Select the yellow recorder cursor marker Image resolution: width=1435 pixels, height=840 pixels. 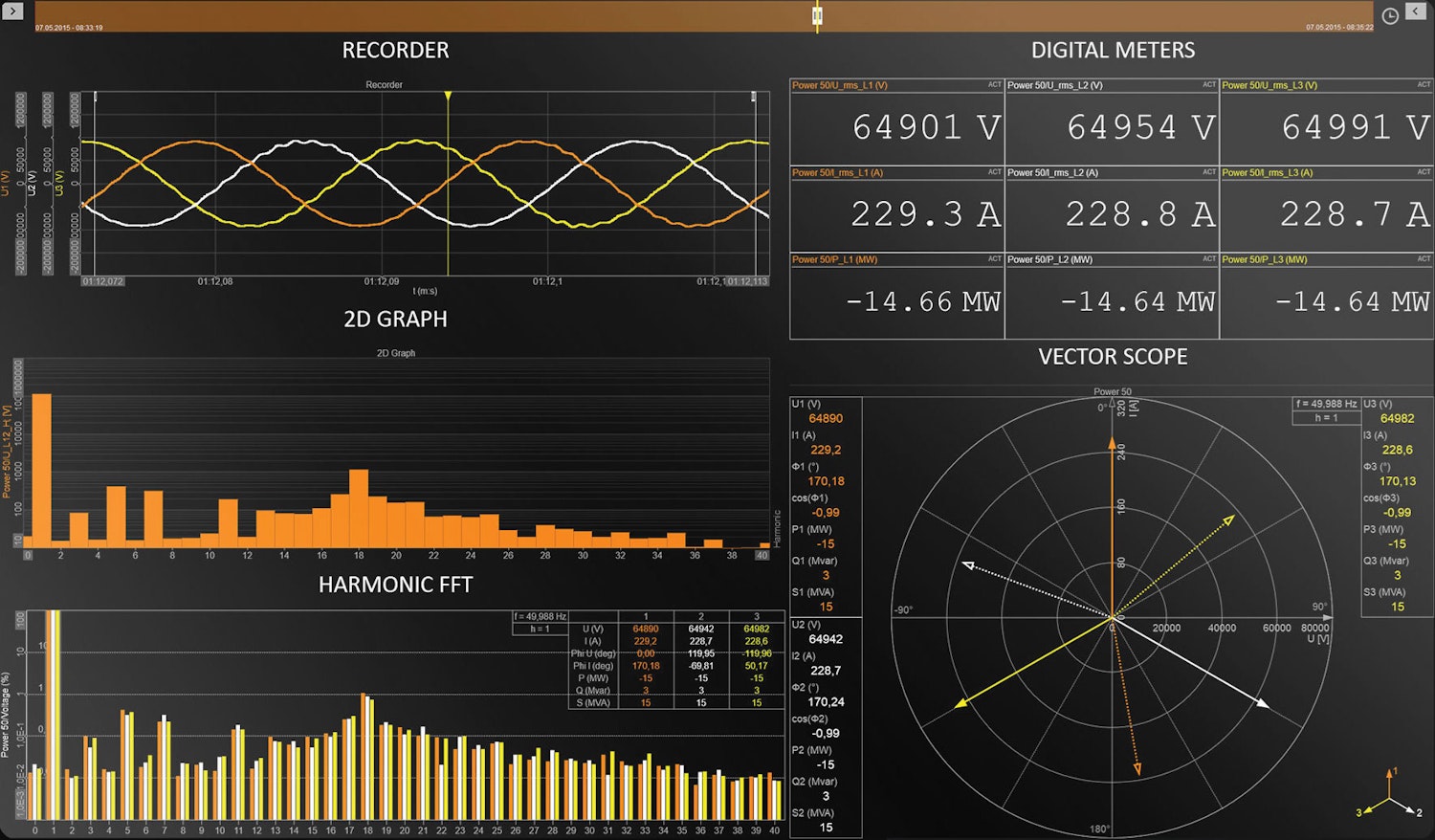pos(447,97)
